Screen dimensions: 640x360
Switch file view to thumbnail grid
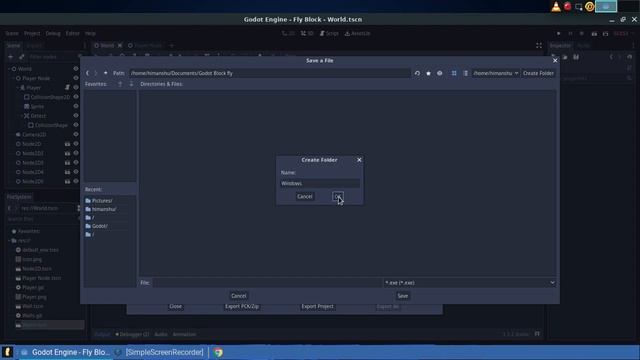[454, 73]
